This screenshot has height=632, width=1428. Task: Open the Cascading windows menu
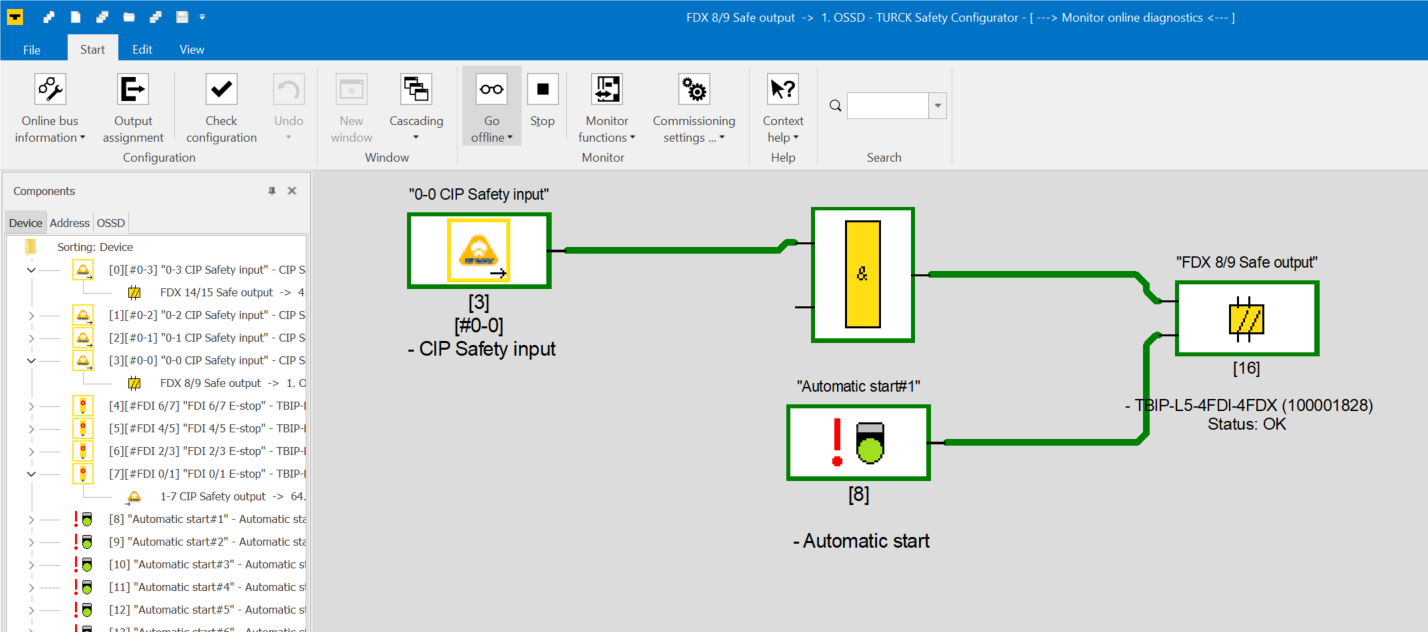click(x=416, y=108)
